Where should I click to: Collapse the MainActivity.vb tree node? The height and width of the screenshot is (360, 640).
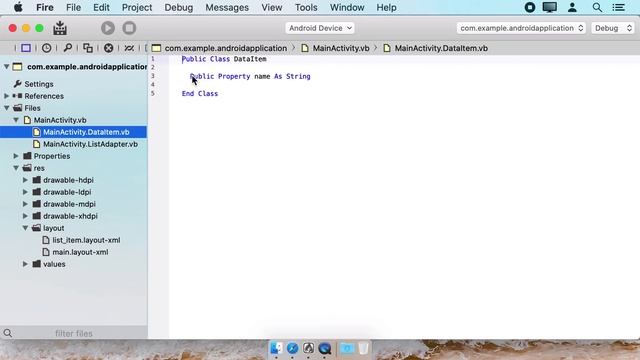click(x=16, y=120)
